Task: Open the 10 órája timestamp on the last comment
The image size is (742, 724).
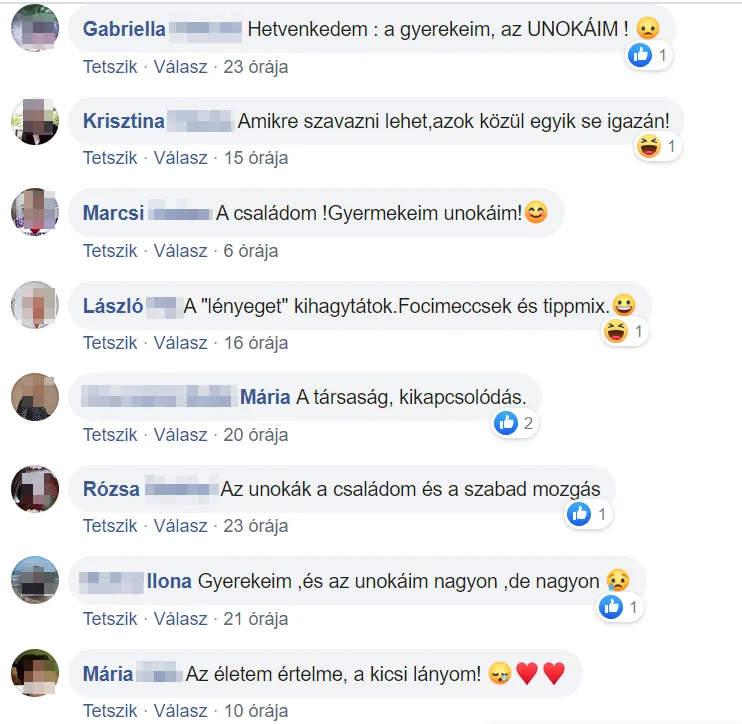Action: [256, 711]
